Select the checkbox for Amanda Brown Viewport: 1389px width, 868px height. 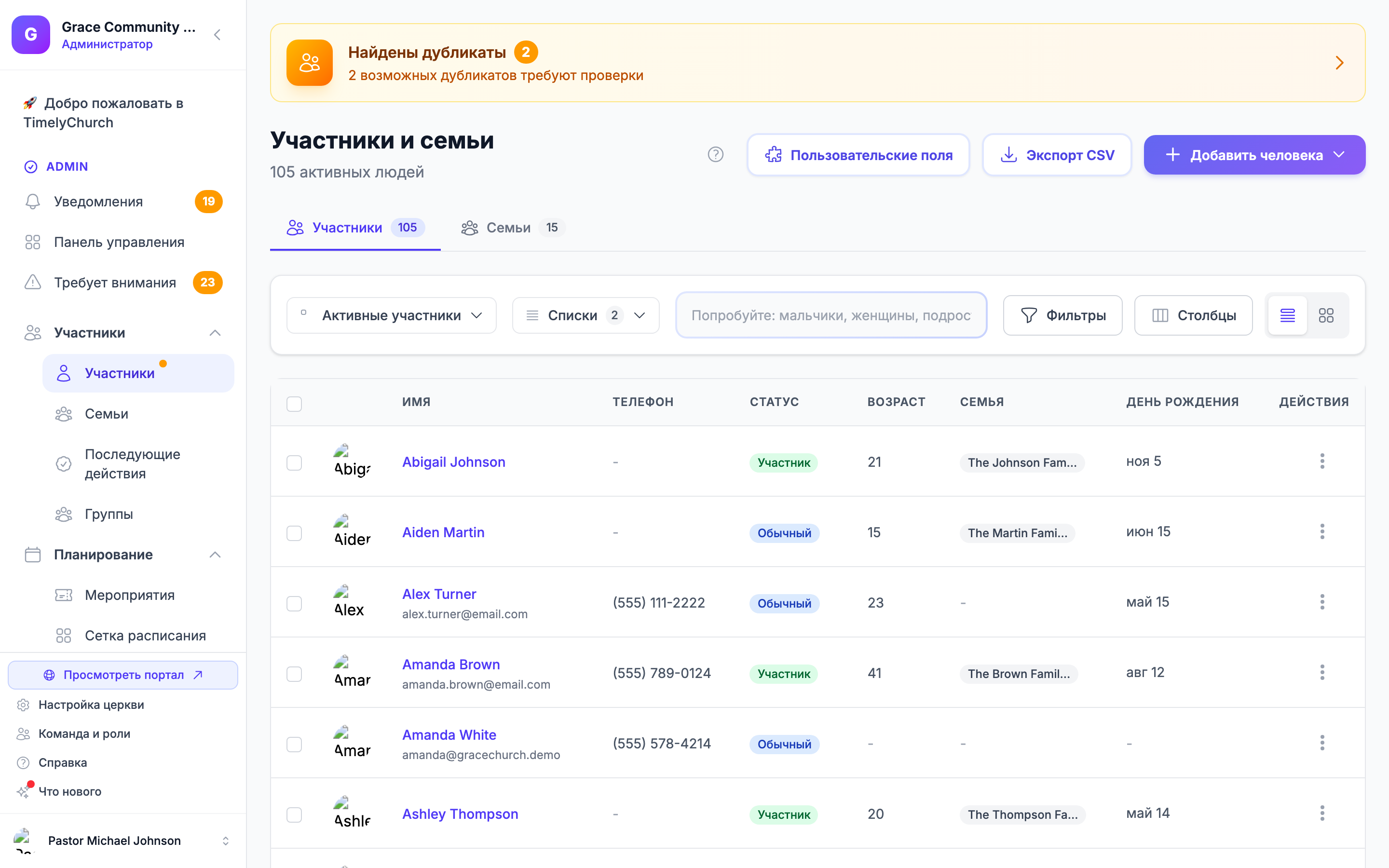coord(294,674)
